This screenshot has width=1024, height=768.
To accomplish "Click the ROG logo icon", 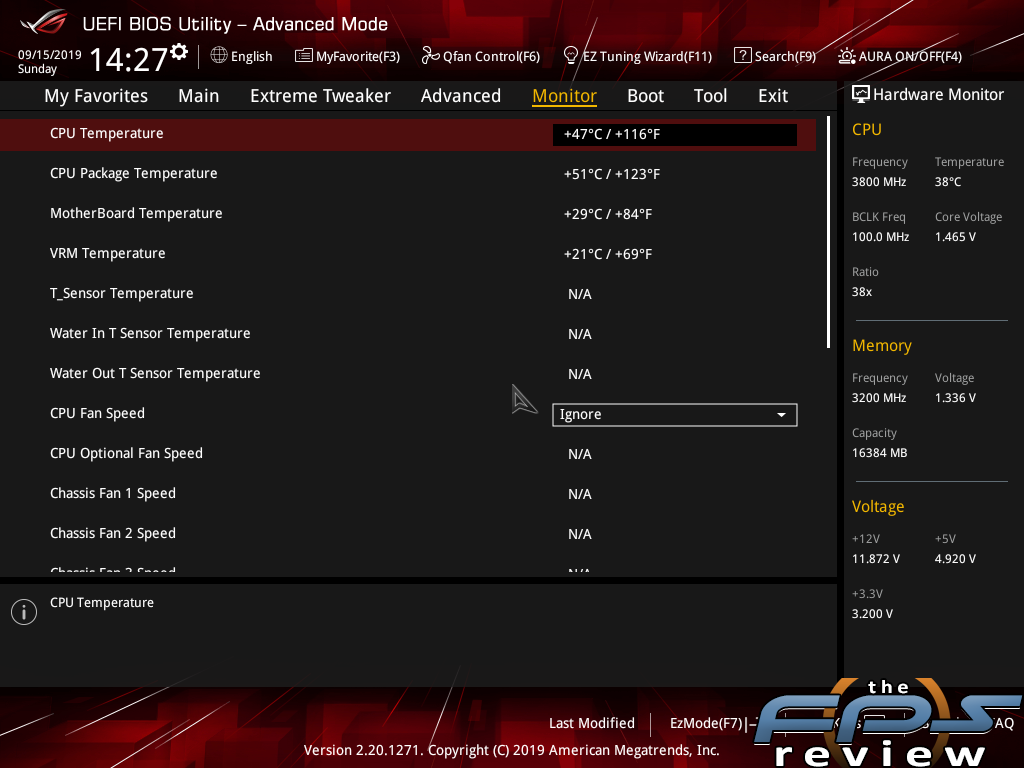I will point(44,22).
